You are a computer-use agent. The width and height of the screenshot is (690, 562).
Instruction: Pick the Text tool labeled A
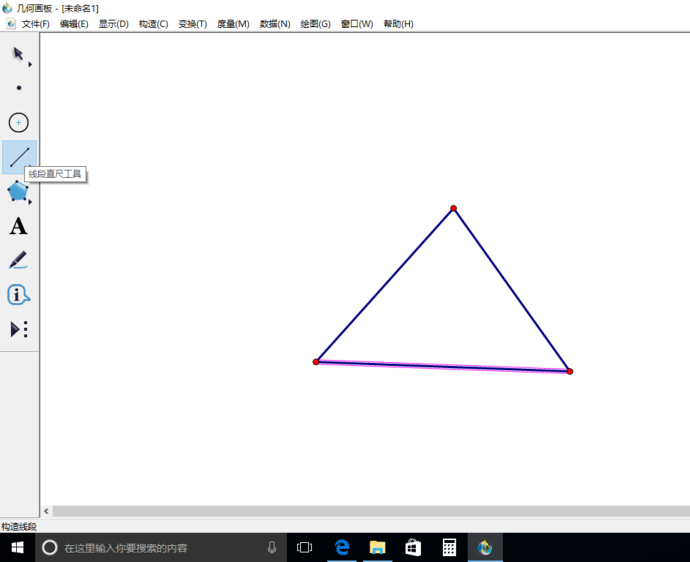click(x=18, y=227)
